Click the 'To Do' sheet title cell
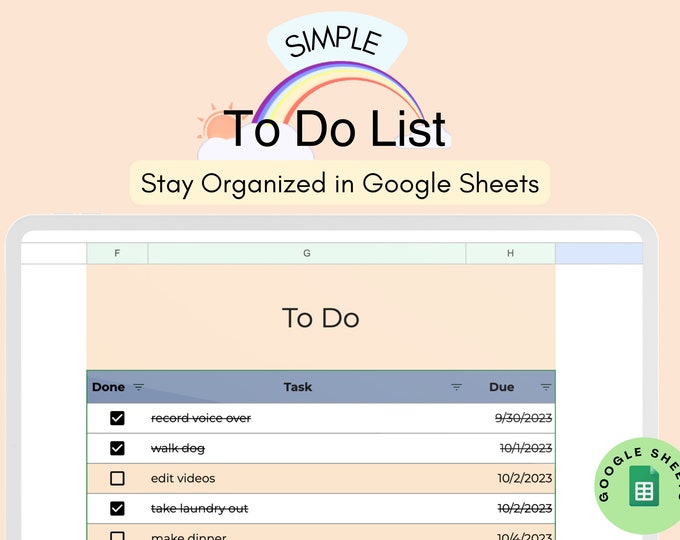 [321, 318]
